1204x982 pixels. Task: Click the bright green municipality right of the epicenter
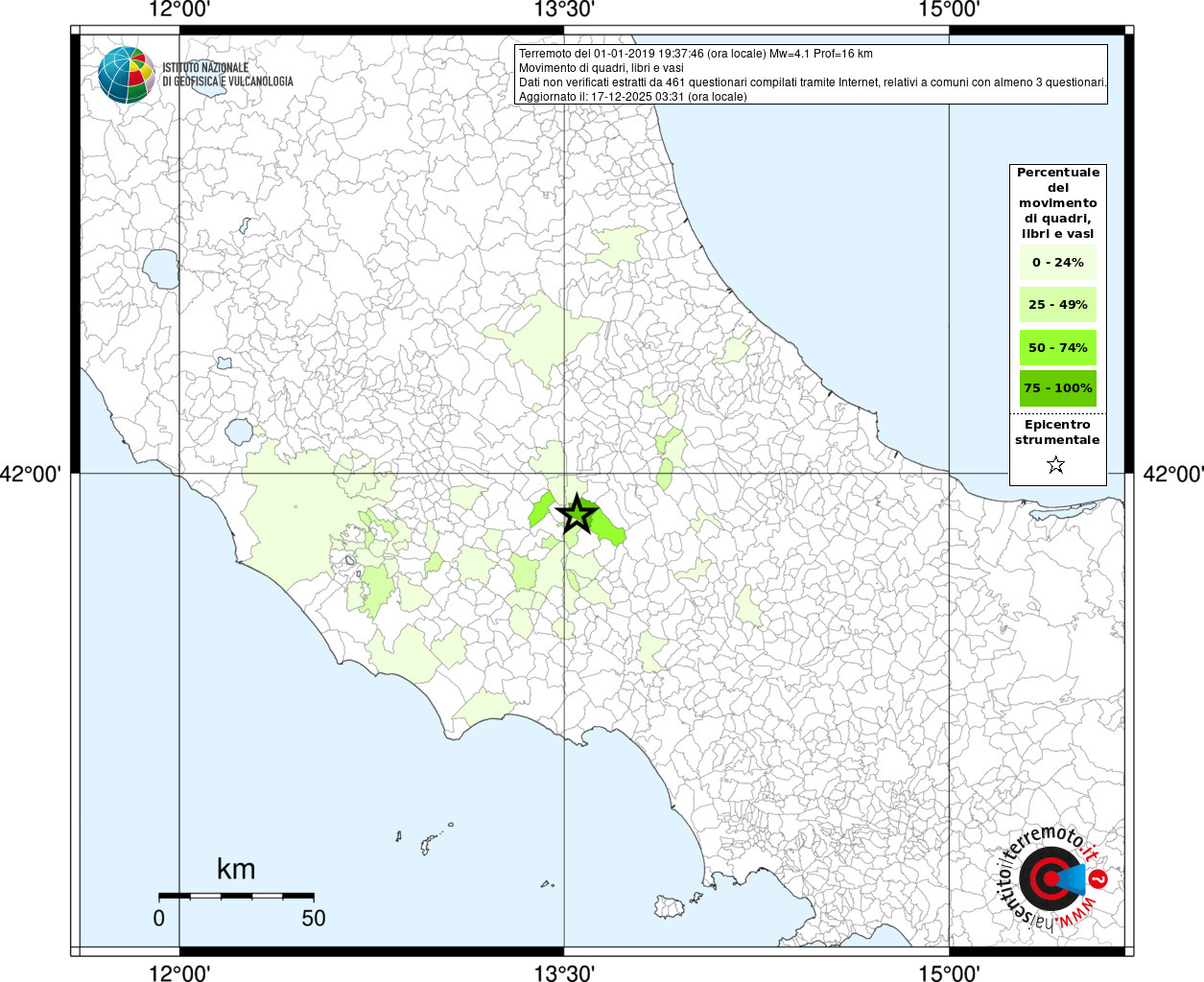click(x=609, y=526)
